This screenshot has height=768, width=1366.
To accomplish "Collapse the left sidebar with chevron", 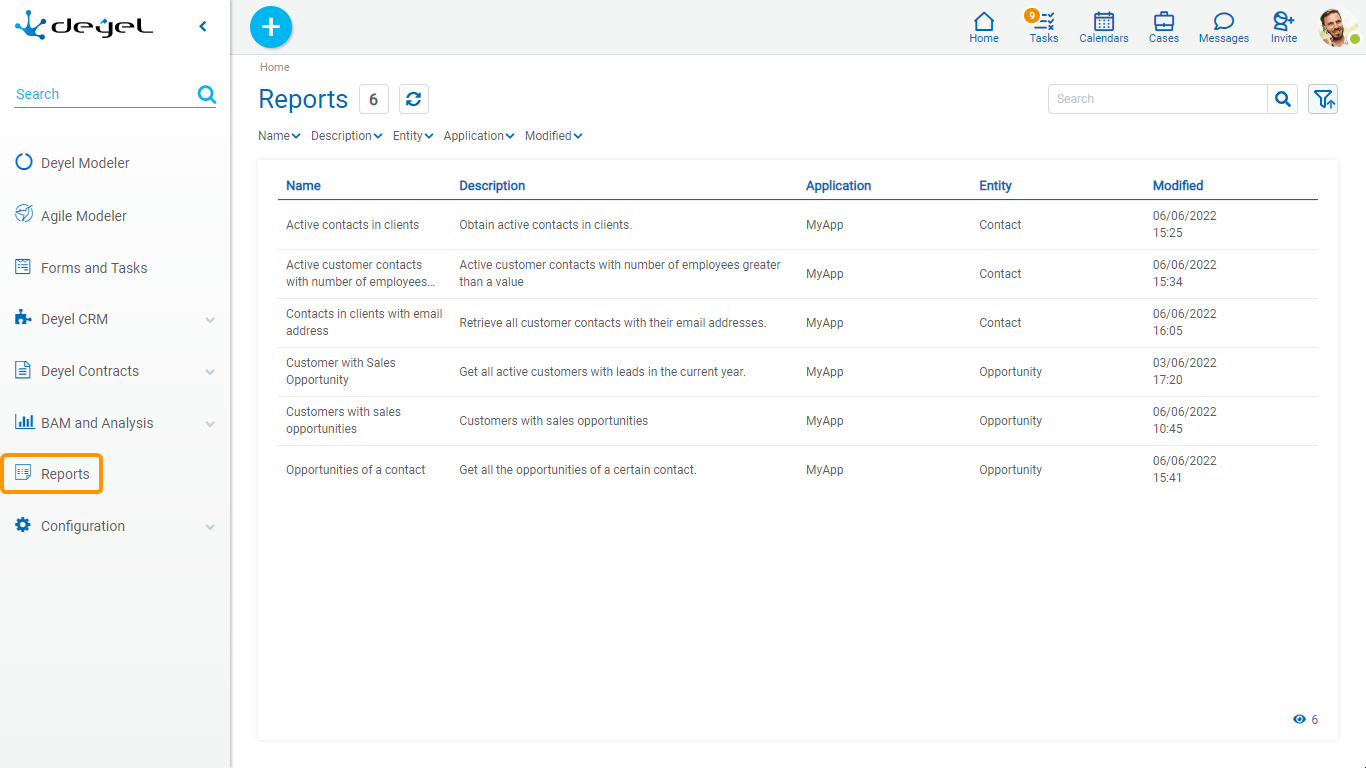I will point(203,27).
